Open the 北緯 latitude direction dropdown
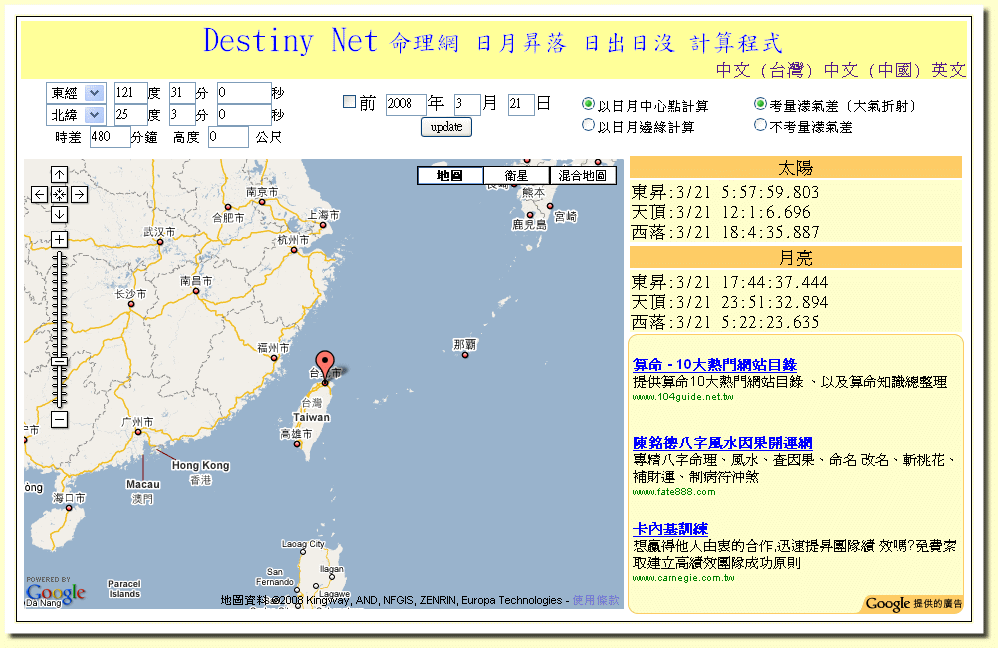998x648 pixels. click(76, 115)
